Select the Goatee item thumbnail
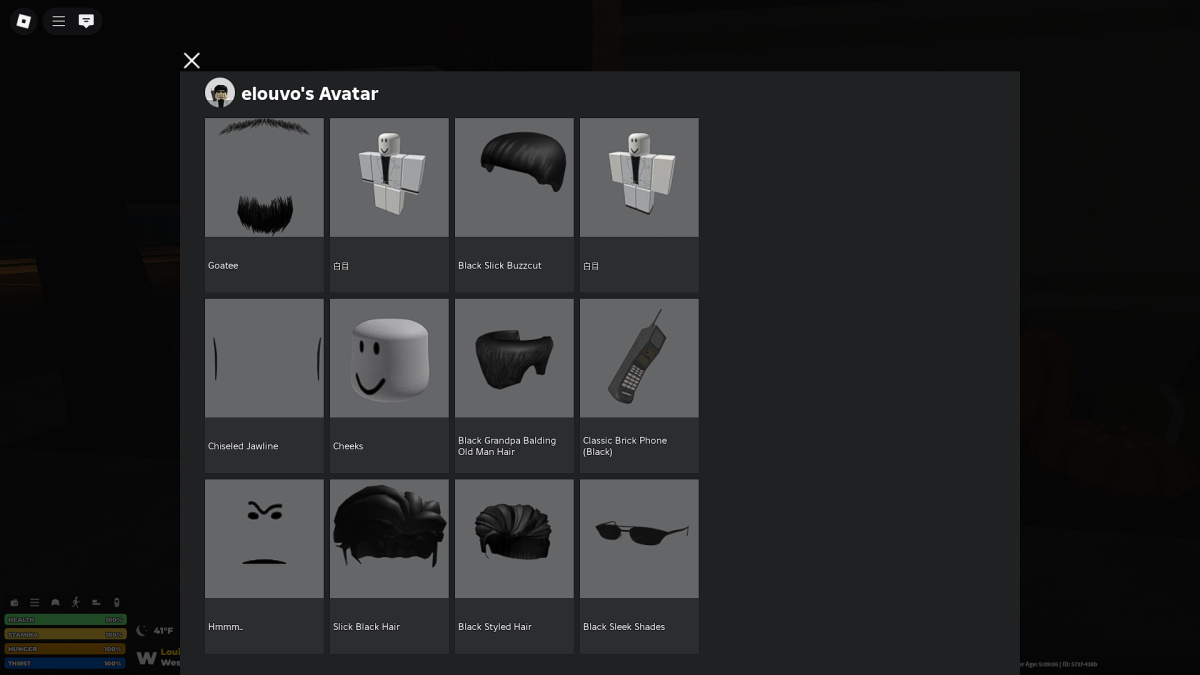The width and height of the screenshot is (1200, 675). (264, 178)
